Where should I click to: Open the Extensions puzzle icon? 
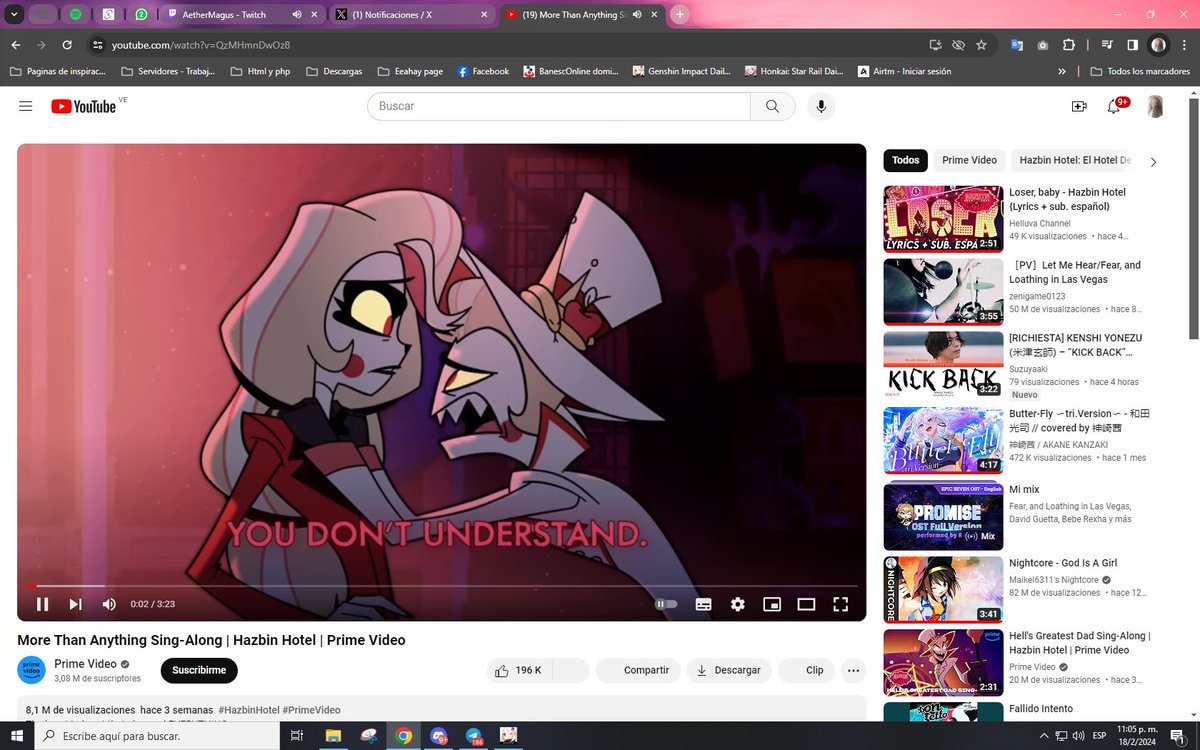[x=1069, y=45]
